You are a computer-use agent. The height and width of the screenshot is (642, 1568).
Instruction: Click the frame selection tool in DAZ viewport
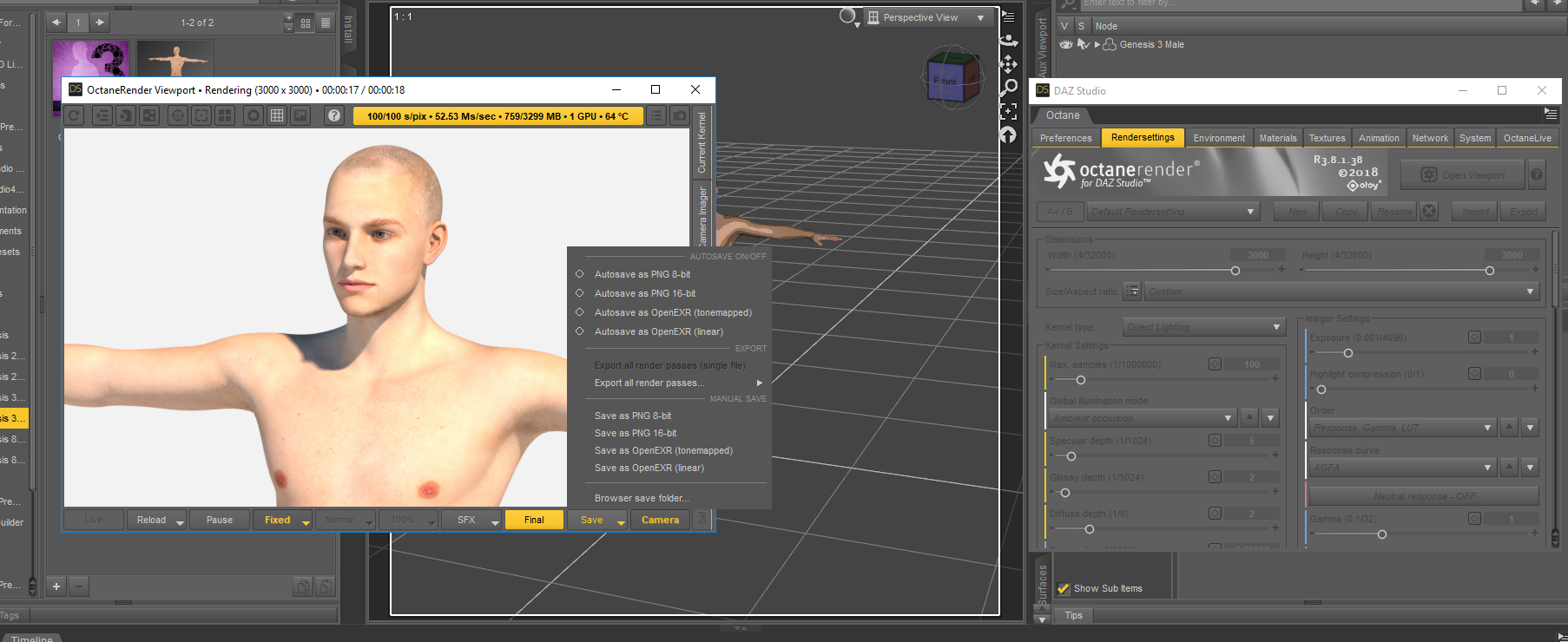coord(1008,111)
